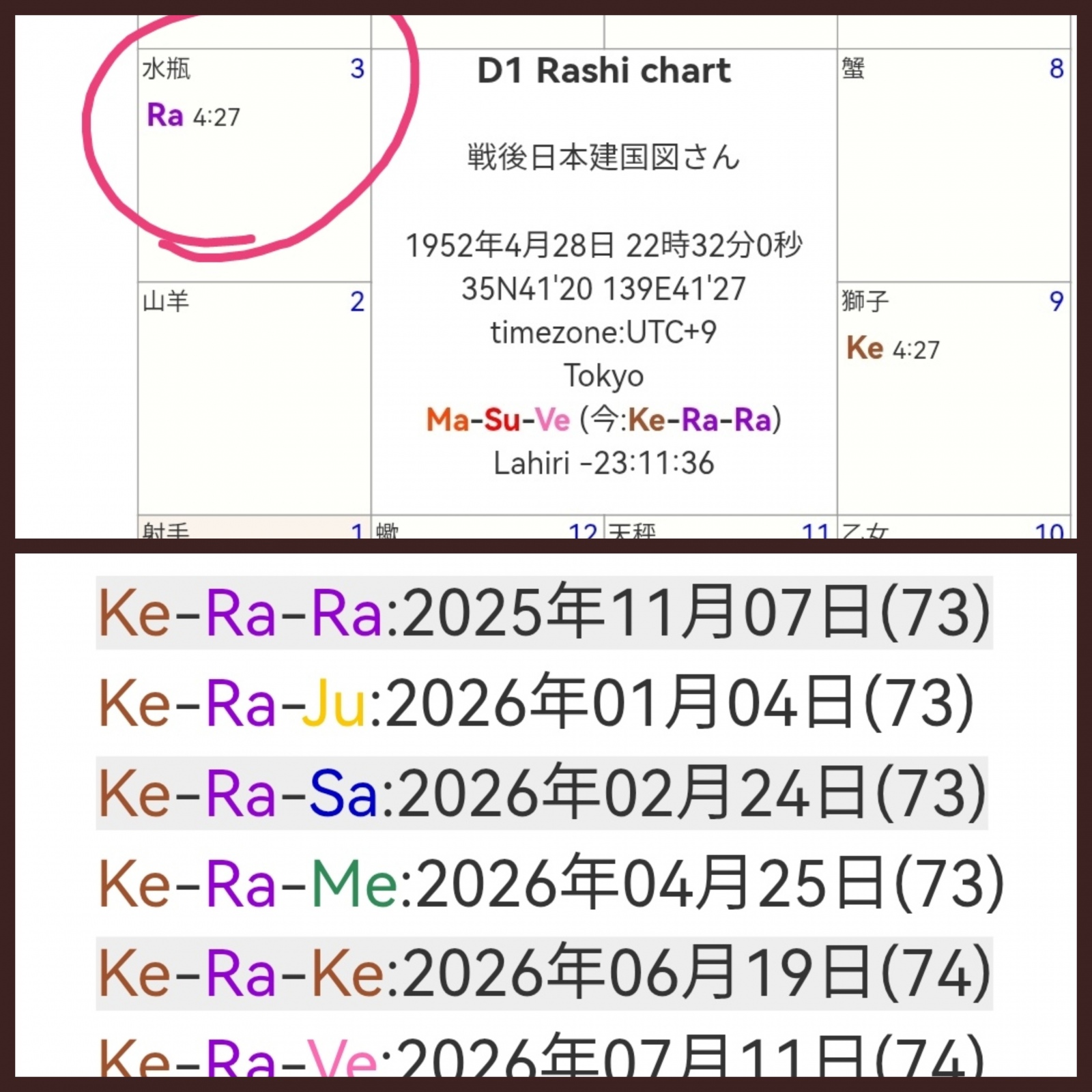Click the Ra 4:27 planet in Aquarius cell
The height and width of the screenshot is (1092, 1092).
(193, 116)
